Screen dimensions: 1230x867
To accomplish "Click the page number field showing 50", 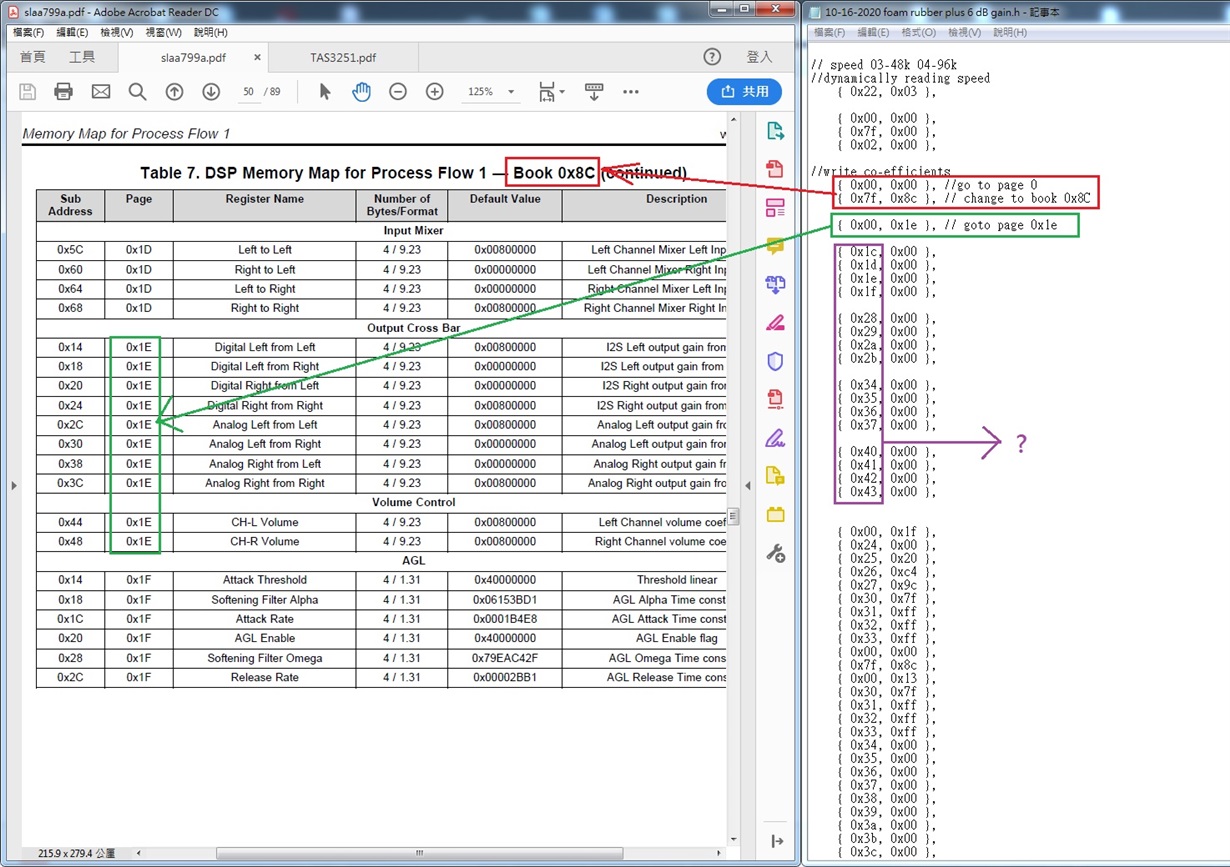I will click(x=247, y=92).
